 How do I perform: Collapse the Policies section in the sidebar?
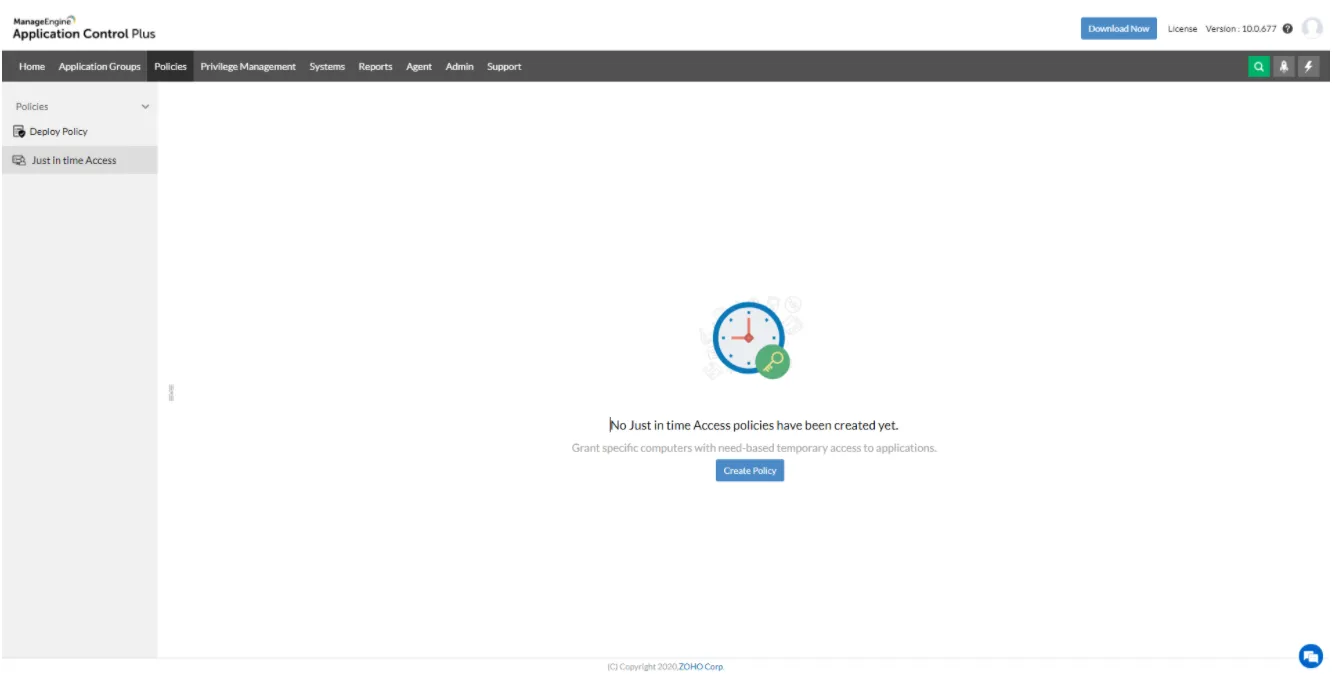146,106
